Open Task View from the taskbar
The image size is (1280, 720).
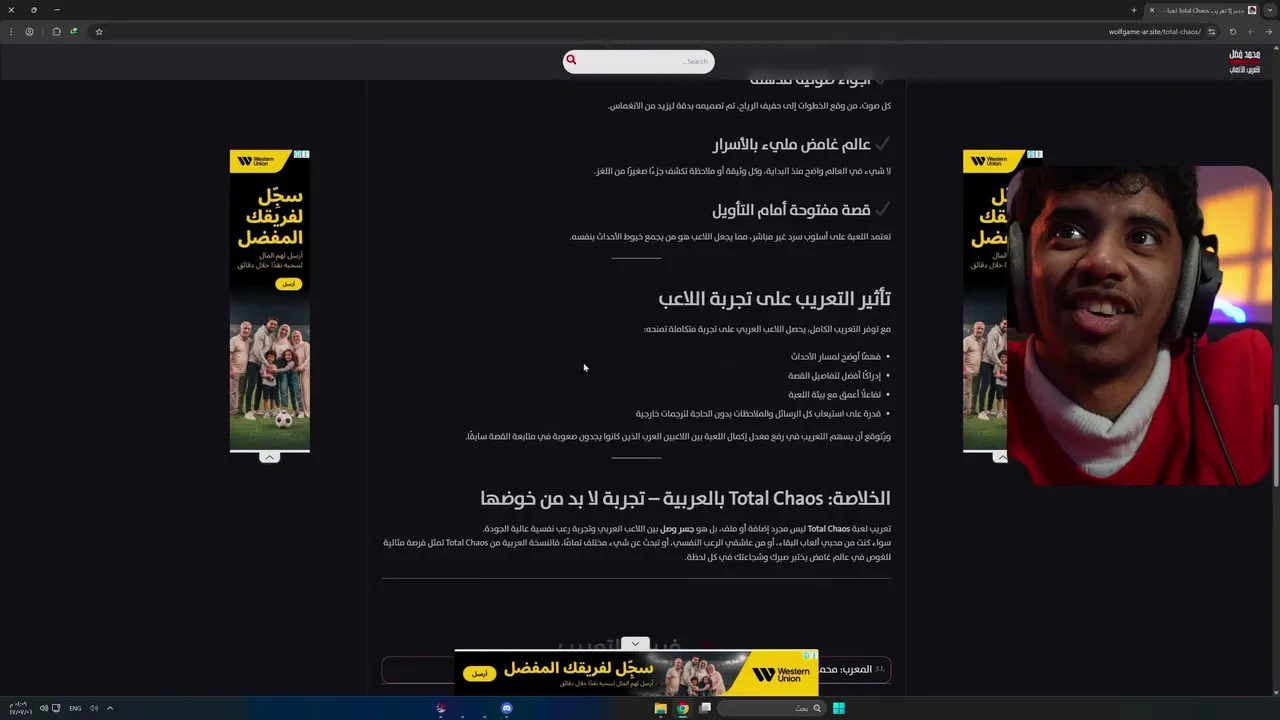coord(705,708)
